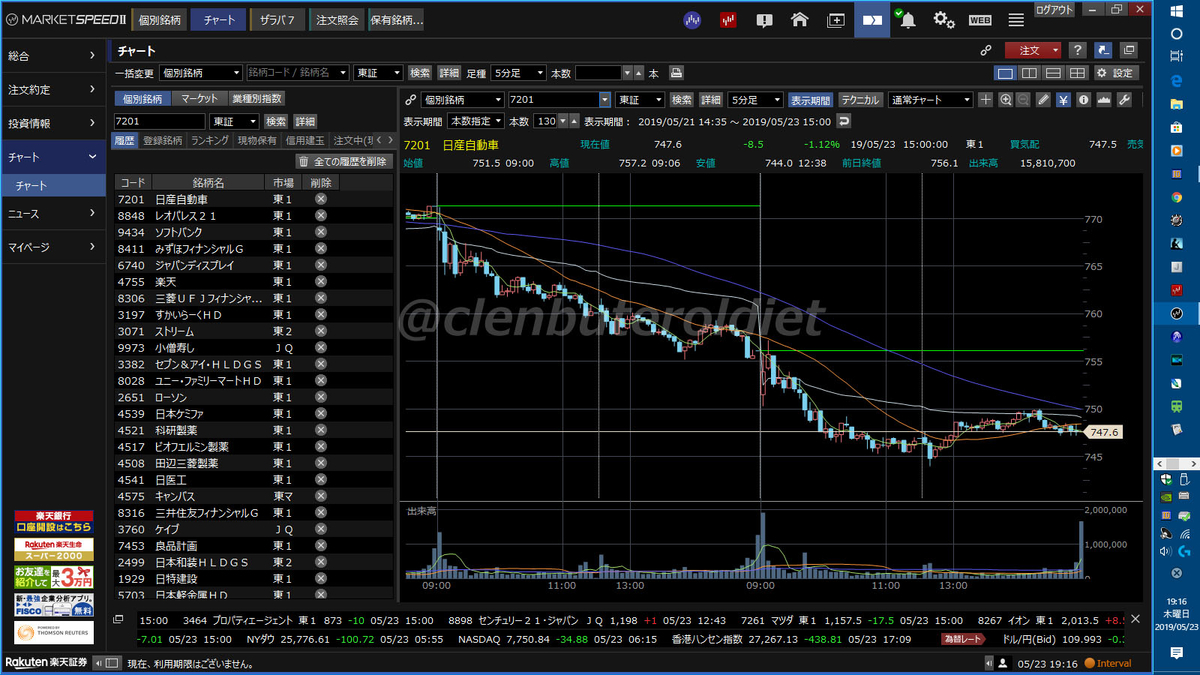Select the 業種別指数 list mode button
Viewport: 1200px width, 675px height.
click(x=256, y=98)
